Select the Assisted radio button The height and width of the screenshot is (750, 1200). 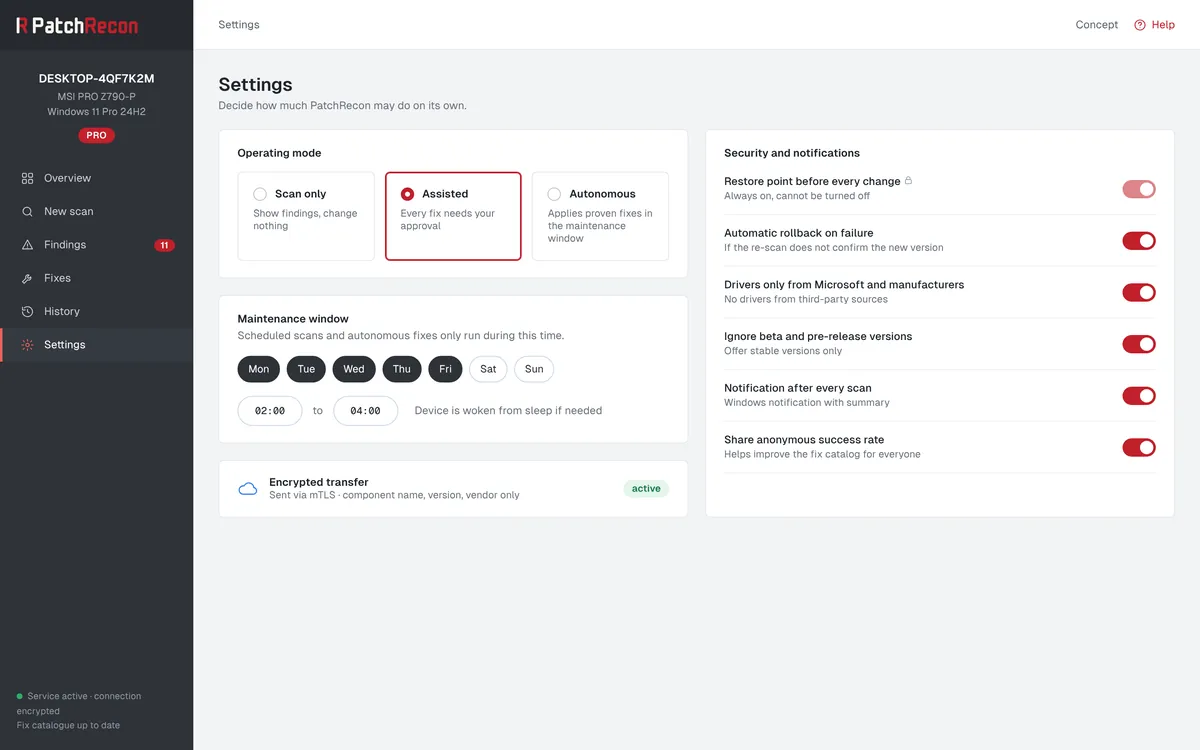(x=407, y=194)
